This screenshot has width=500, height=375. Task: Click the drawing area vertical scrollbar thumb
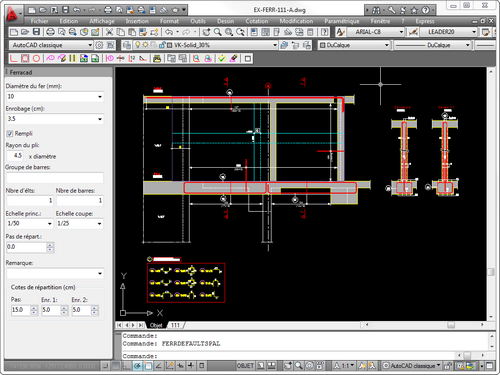(x=490, y=272)
